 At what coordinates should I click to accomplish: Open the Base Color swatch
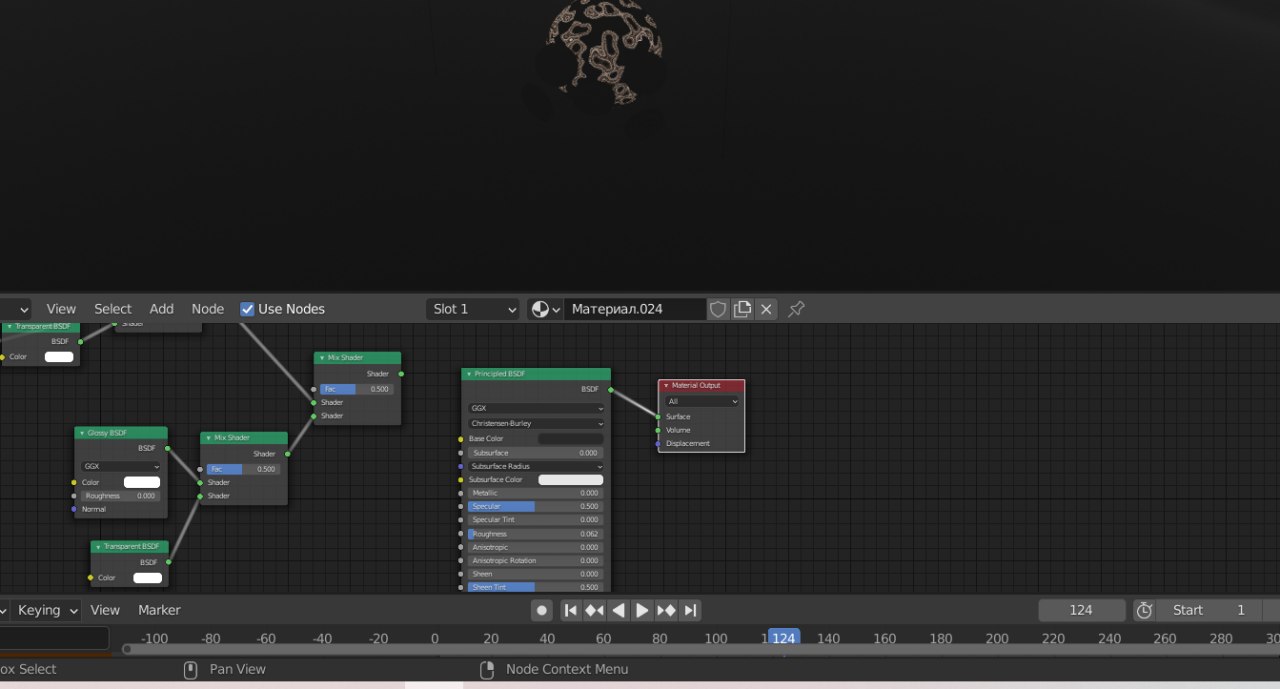pyautogui.click(x=571, y=439)
